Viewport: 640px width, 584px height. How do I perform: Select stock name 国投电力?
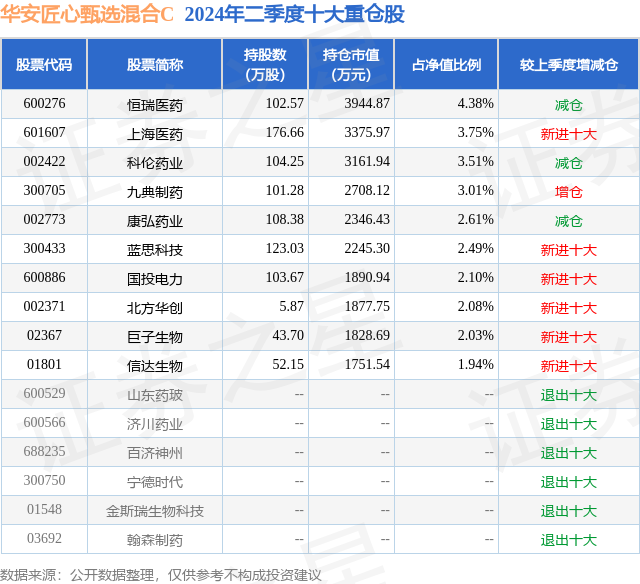(x=155, y=279)
